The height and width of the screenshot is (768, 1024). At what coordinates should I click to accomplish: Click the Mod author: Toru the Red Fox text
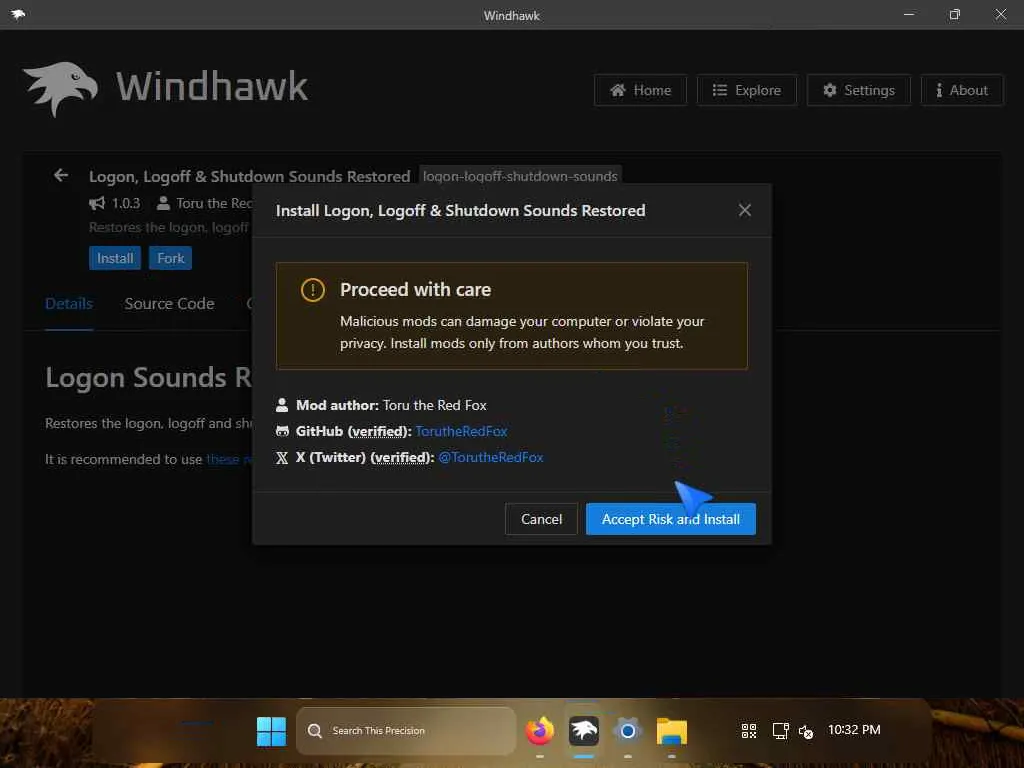(391, 405)
